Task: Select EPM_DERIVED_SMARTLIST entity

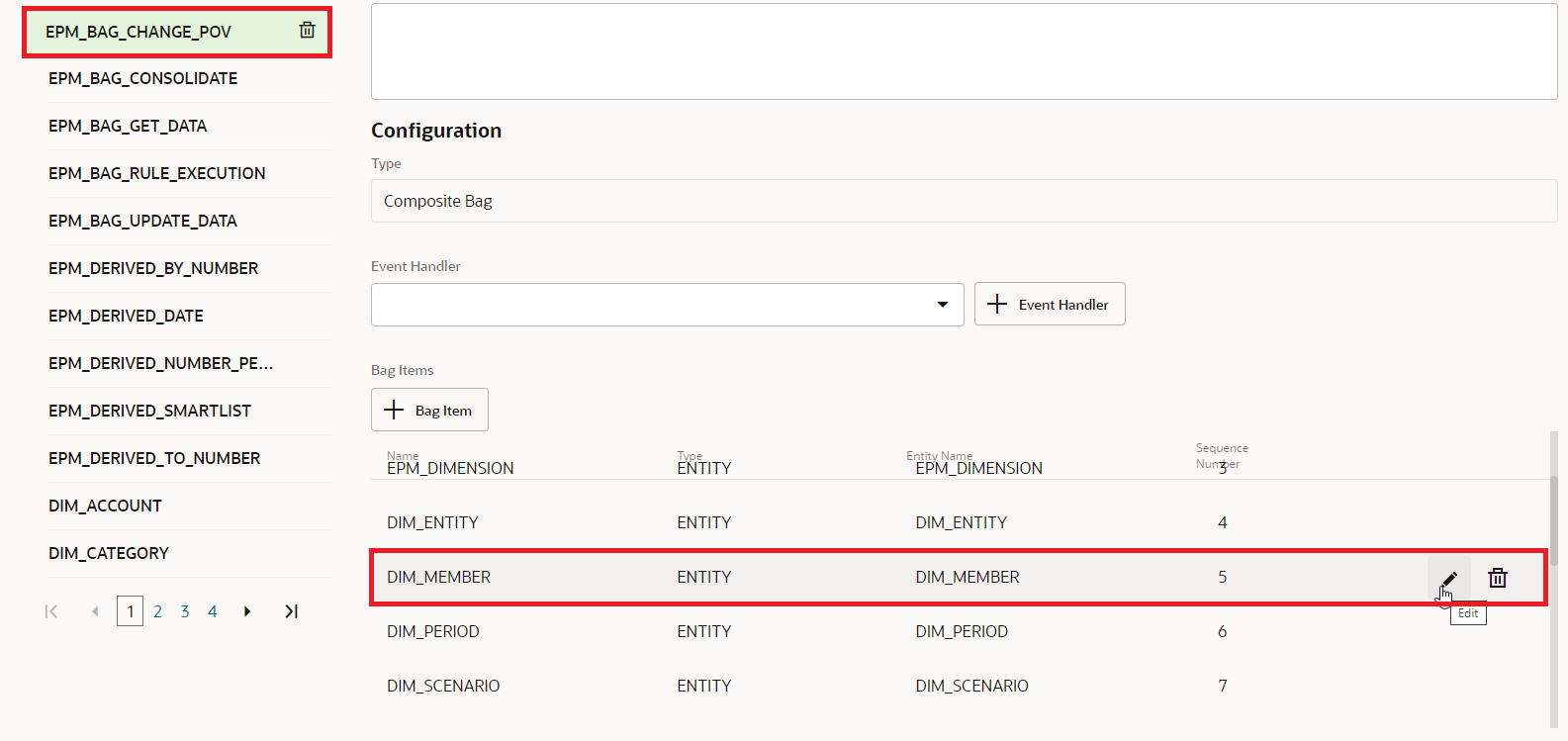Action: coord(150,411)
